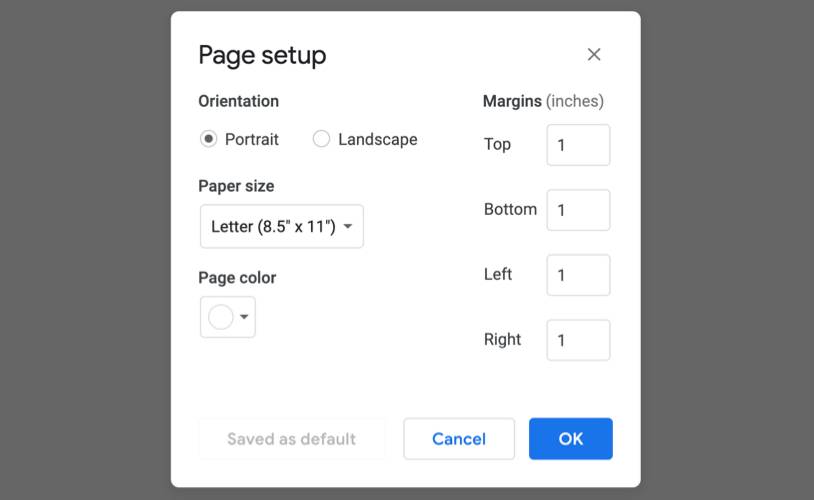Cancel the page setup changes
This screenshot has height=500, width=814.
click(x=459, y=439)
